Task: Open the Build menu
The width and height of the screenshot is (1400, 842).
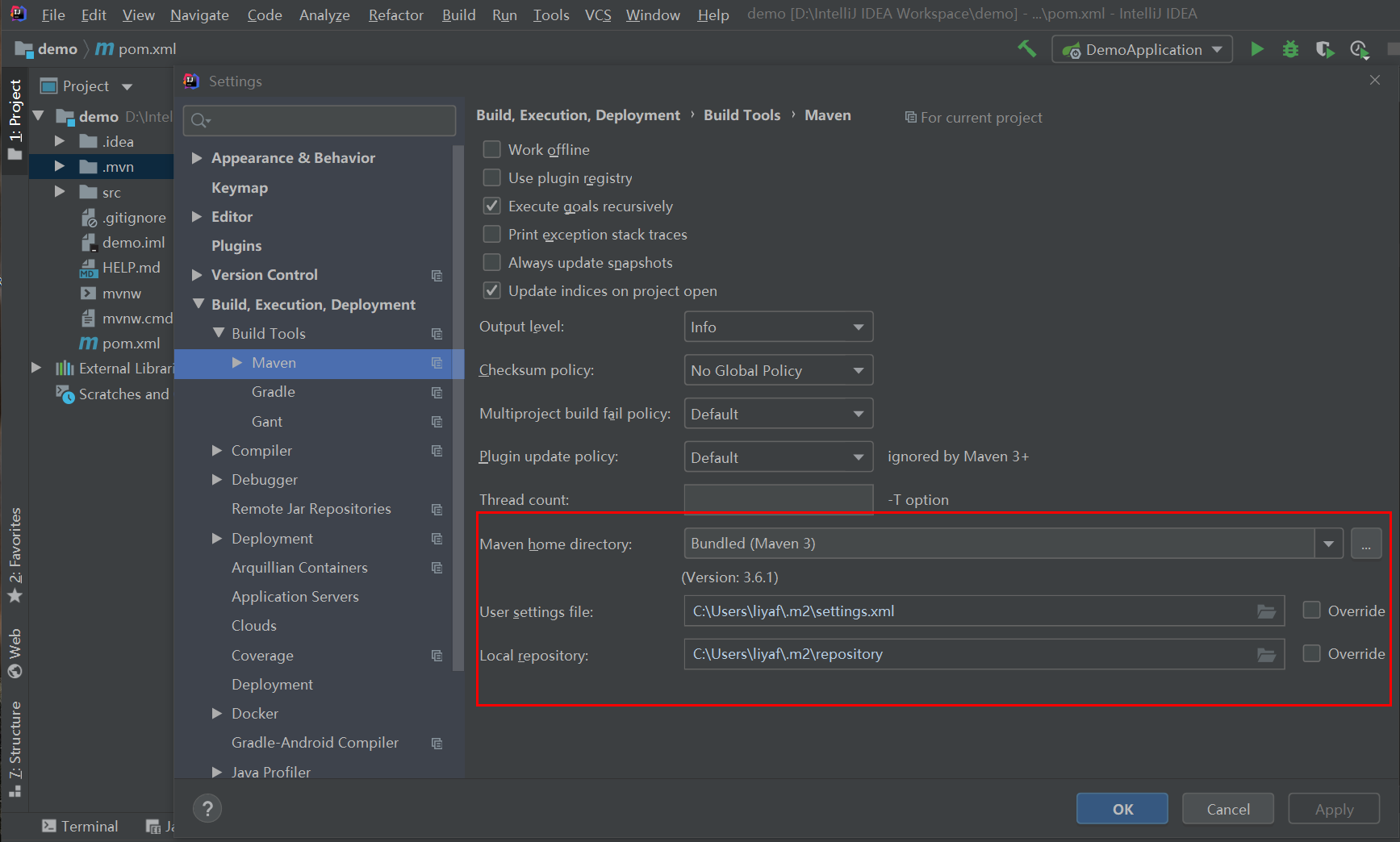Action: point(458,15)
